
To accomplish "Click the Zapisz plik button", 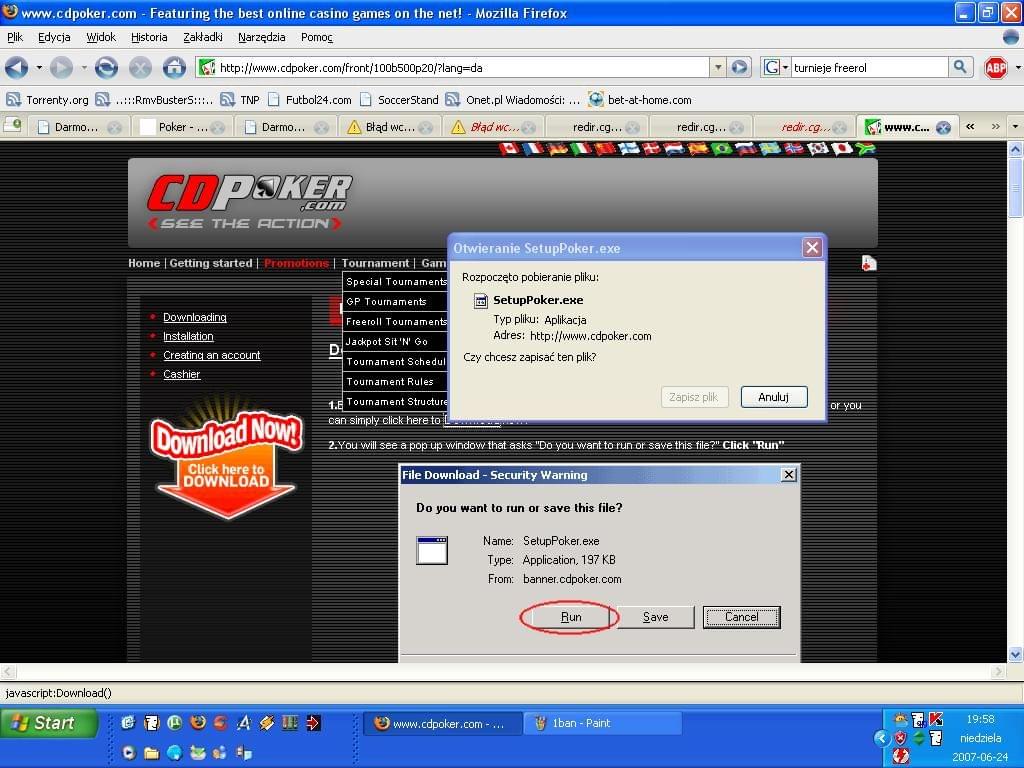I will (694, 396).
